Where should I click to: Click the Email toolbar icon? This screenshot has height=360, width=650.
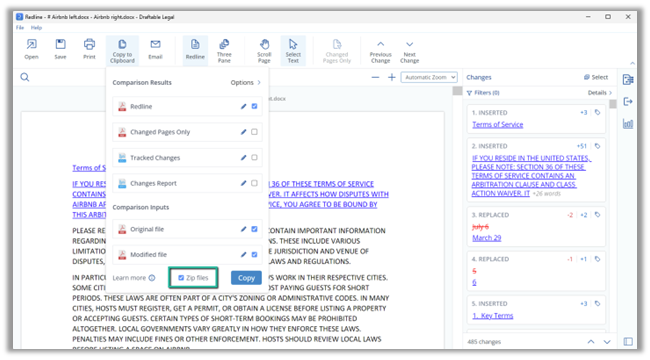coord(155,49)
